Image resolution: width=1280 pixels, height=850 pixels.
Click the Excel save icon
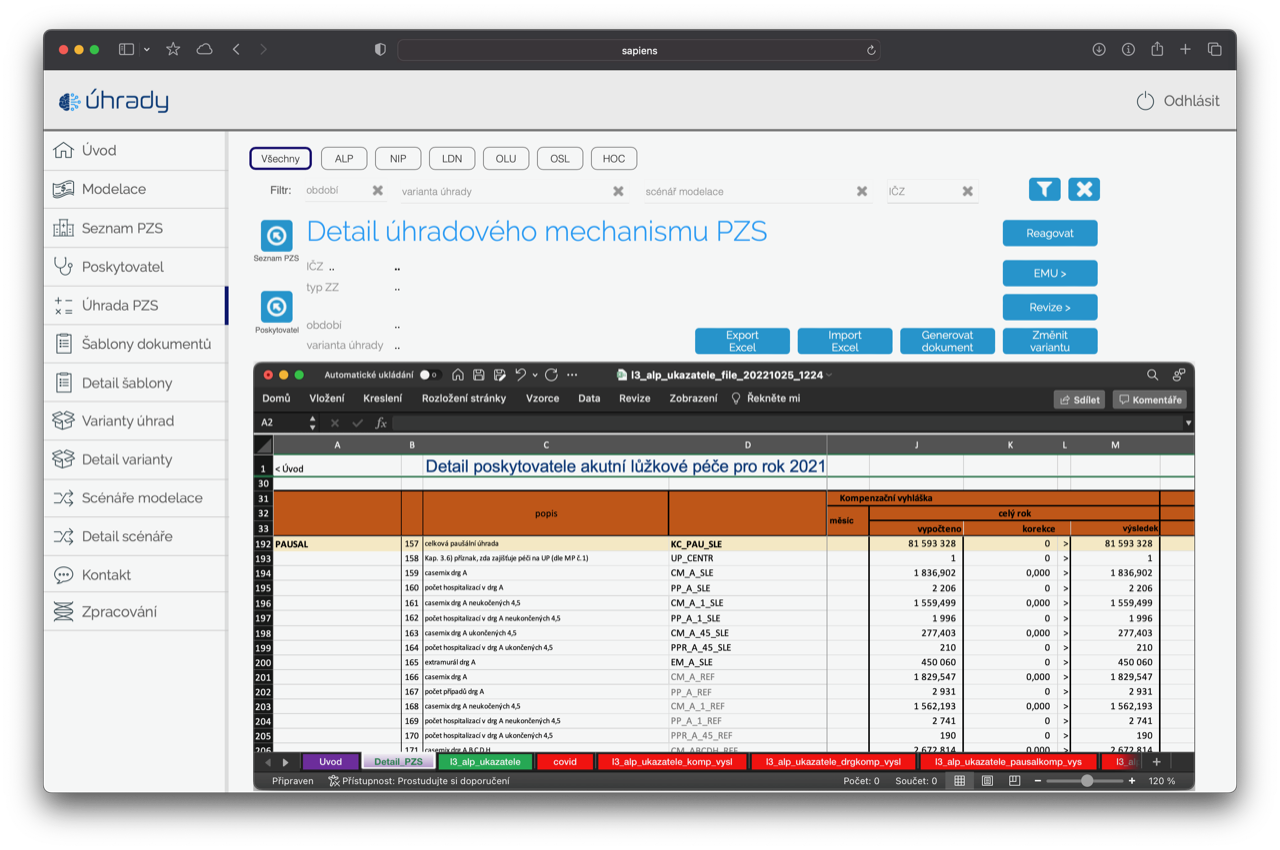click(x=478, y=375)
